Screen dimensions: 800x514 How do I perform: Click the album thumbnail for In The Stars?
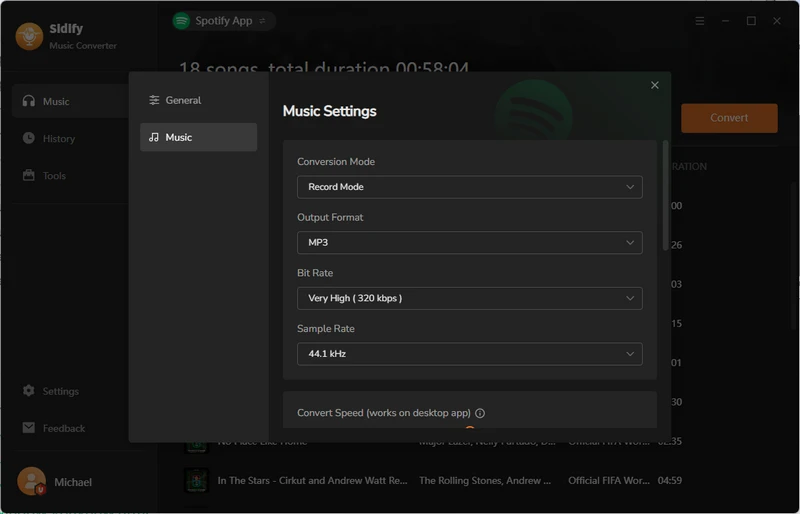(x=196, y=480)
